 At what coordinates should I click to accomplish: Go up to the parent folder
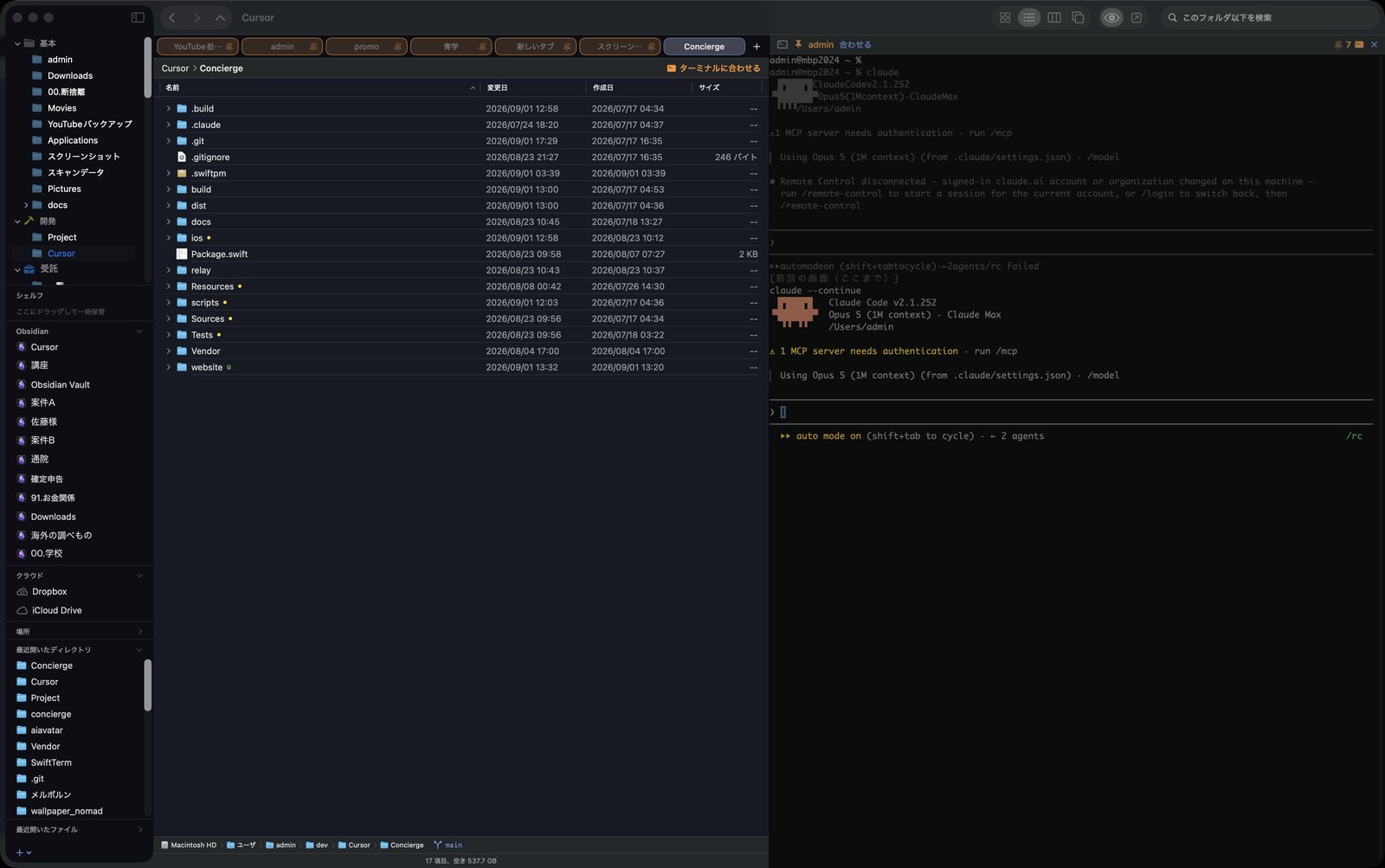pos(220,17)
